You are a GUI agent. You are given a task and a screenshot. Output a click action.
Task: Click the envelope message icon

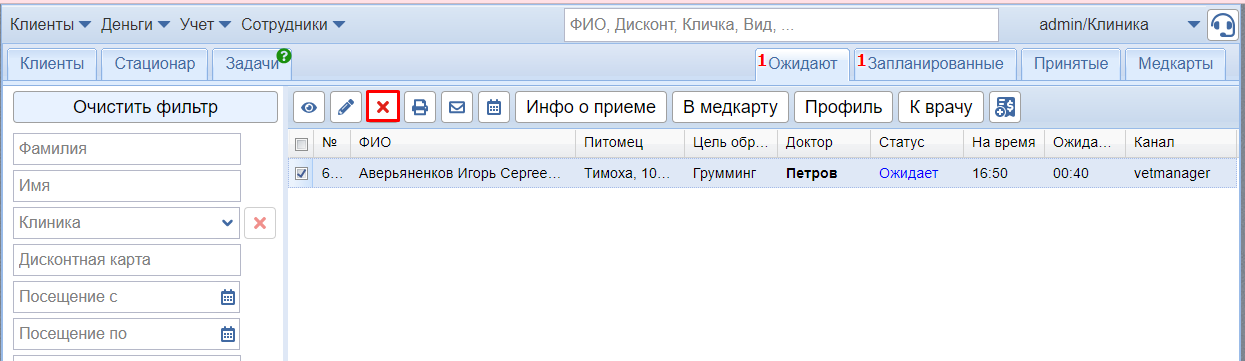pos(457,107)
